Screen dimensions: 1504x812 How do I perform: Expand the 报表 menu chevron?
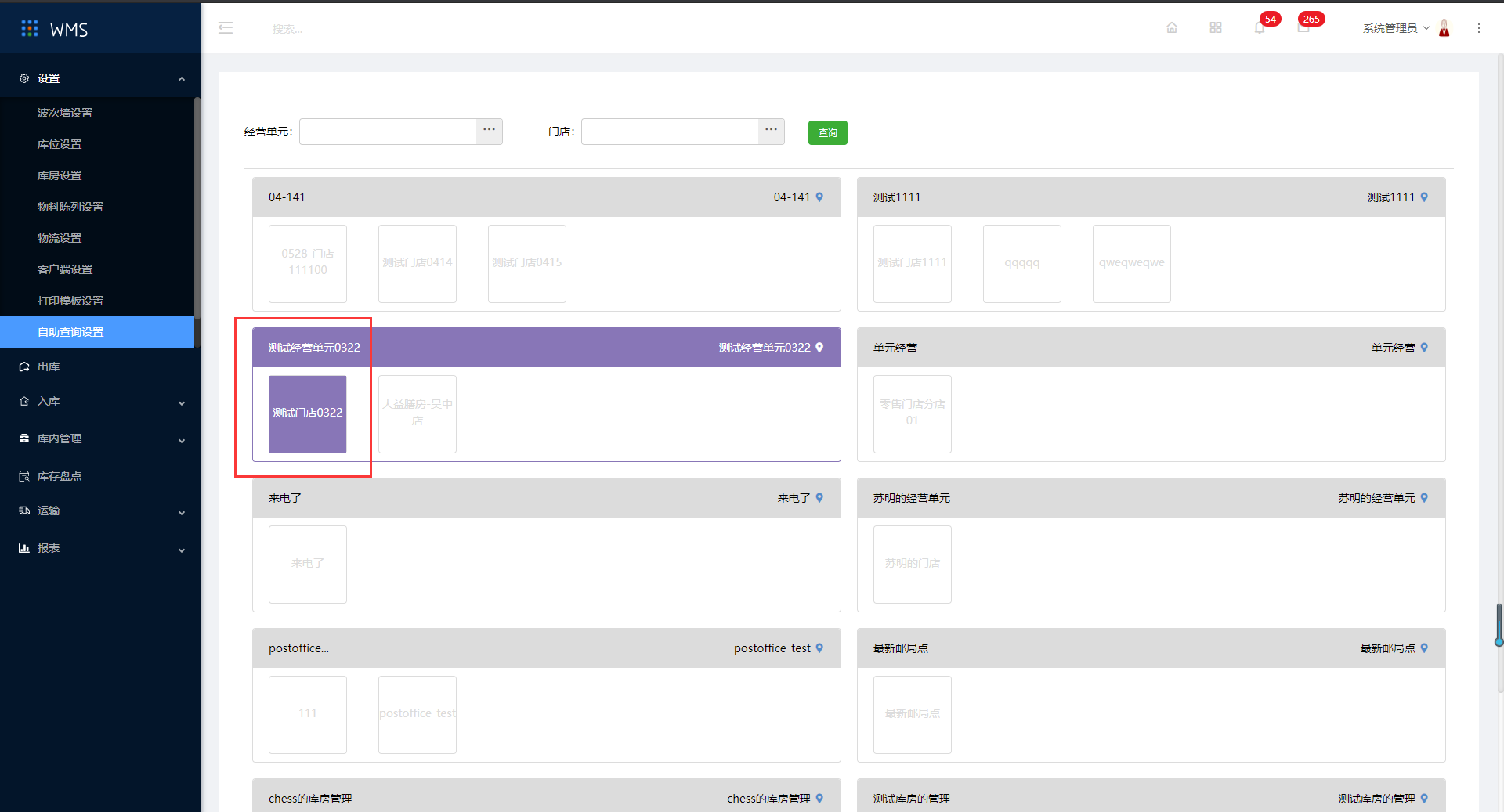click(182, 550)
